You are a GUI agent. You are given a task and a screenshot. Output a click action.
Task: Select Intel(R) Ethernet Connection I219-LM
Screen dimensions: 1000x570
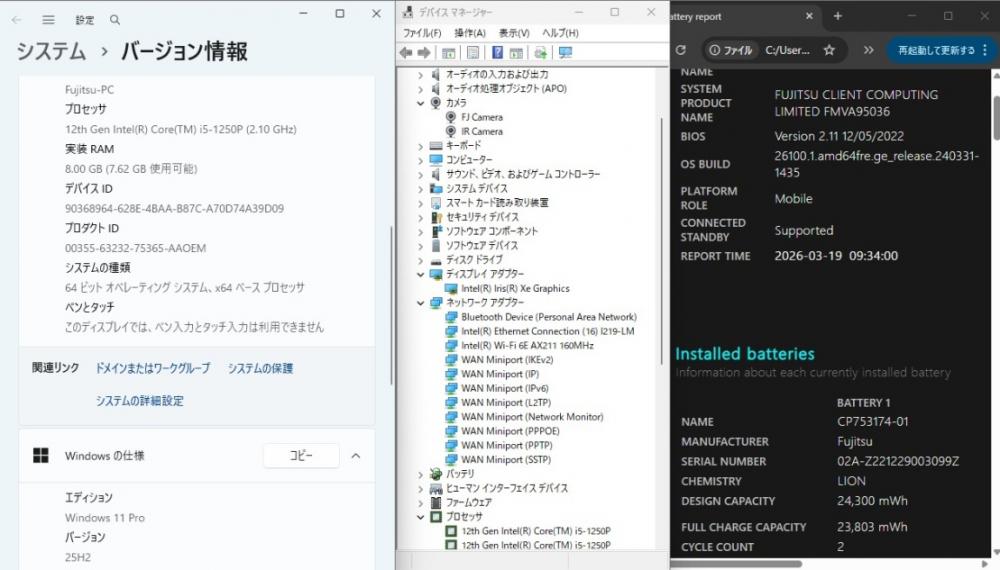pos(547,331)
